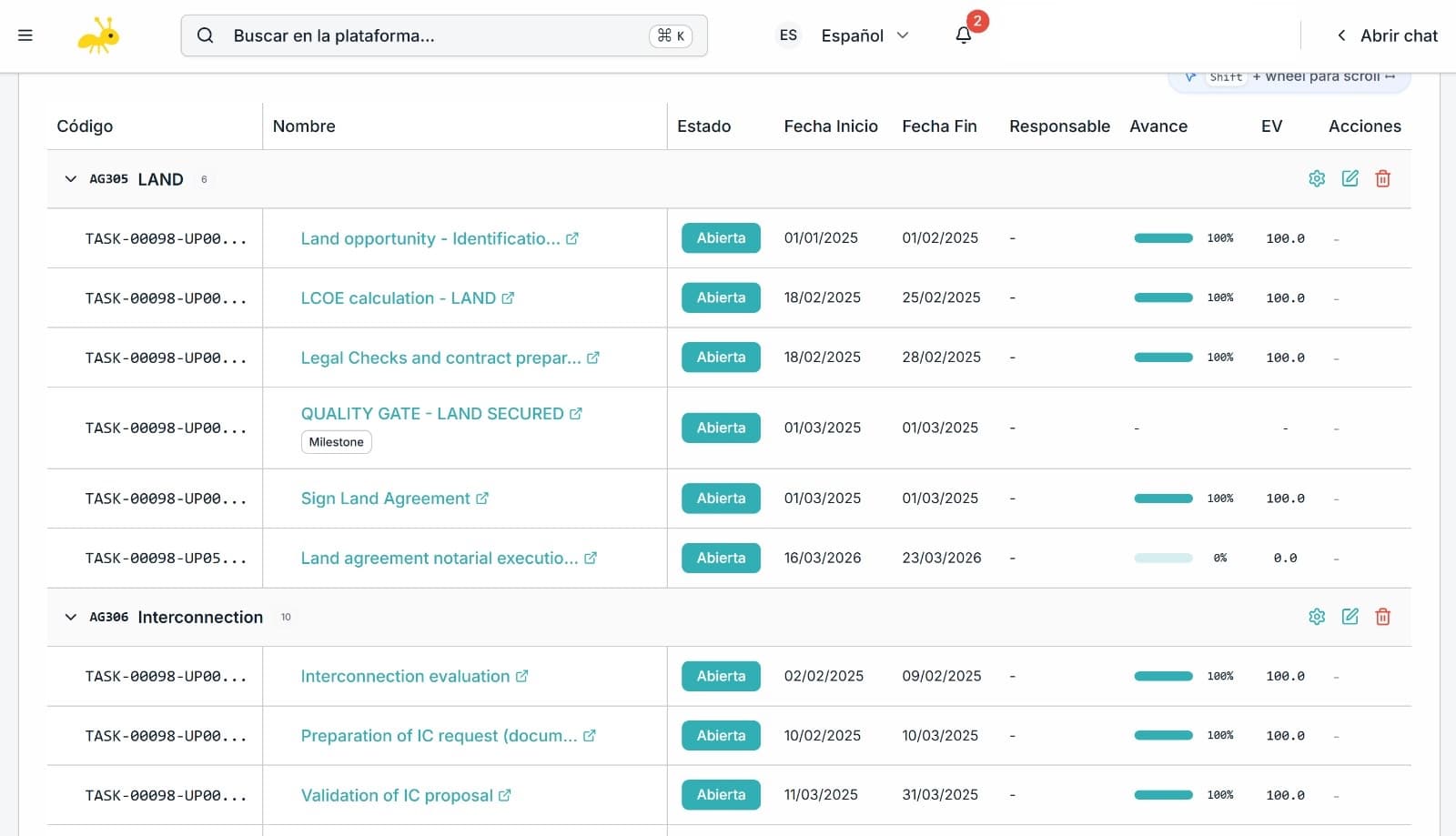The image size is (1456, 836).
Task: Click progress bar of Land agreement notarial execution
Action: click(1163, 559)
